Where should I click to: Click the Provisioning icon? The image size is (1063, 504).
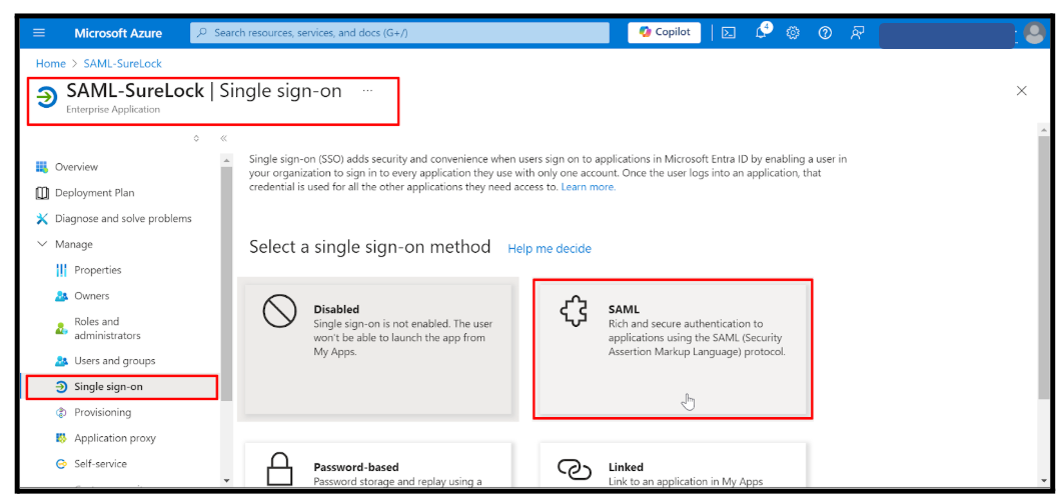61,412
